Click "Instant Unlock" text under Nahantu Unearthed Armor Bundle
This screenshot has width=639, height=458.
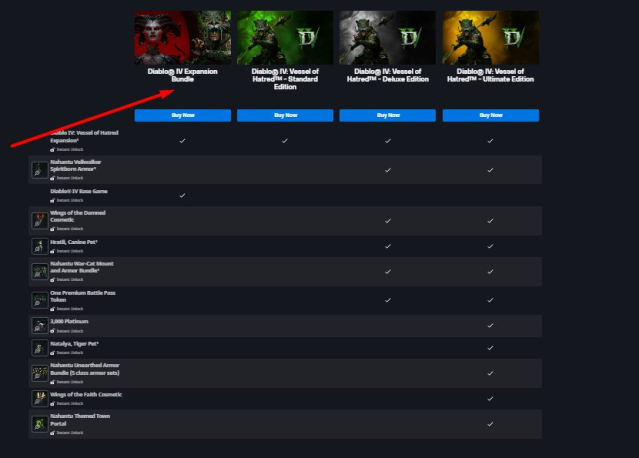(70, 382)
